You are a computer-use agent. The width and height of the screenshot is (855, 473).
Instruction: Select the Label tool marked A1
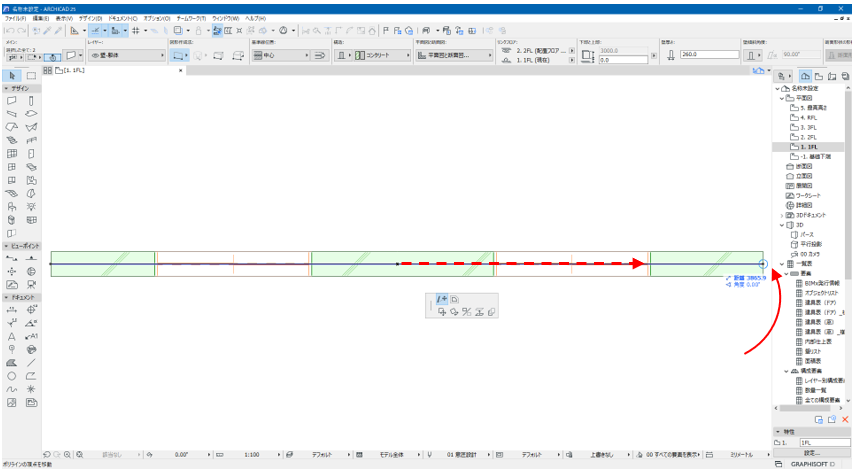(x=31, y=337)
